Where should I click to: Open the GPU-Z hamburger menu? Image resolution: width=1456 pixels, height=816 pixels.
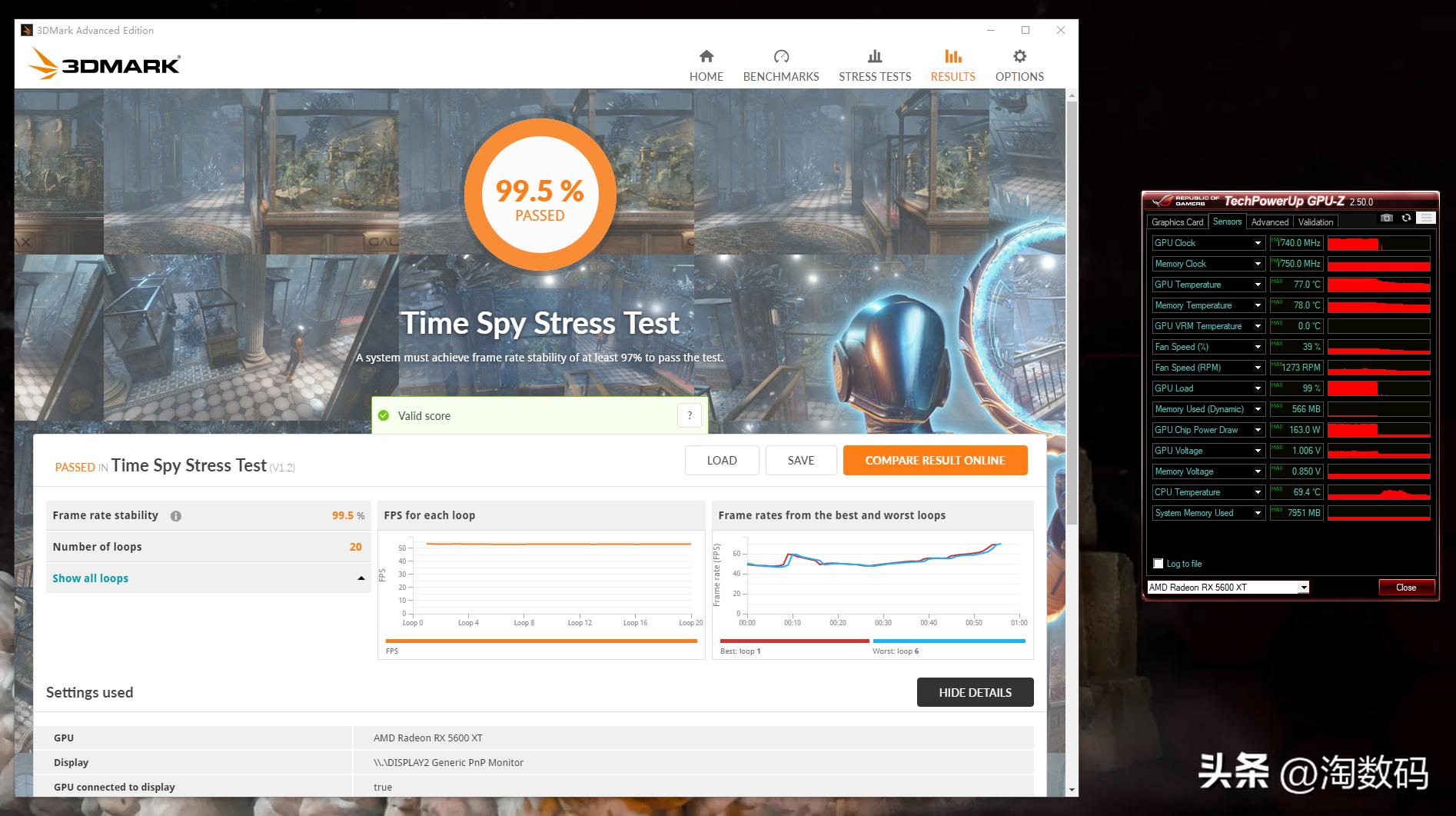(x=1426, y=218)
